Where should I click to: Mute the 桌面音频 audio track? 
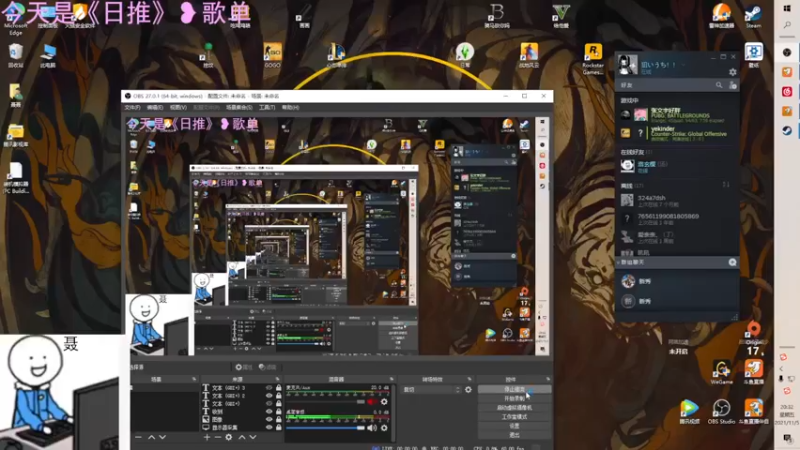[372, 428]
